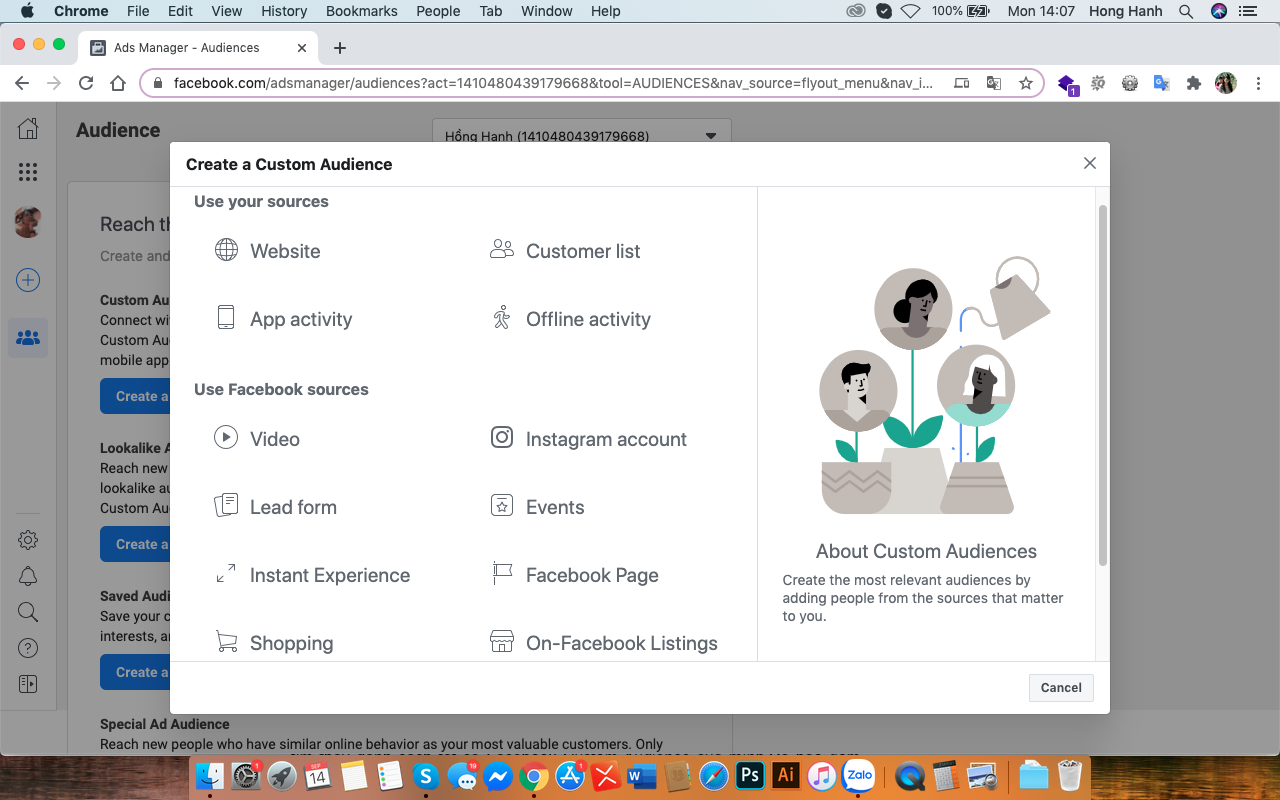Click the Google Translate extension icon
Viewport: 1280px width, 800px height.
coord(1161,83)
